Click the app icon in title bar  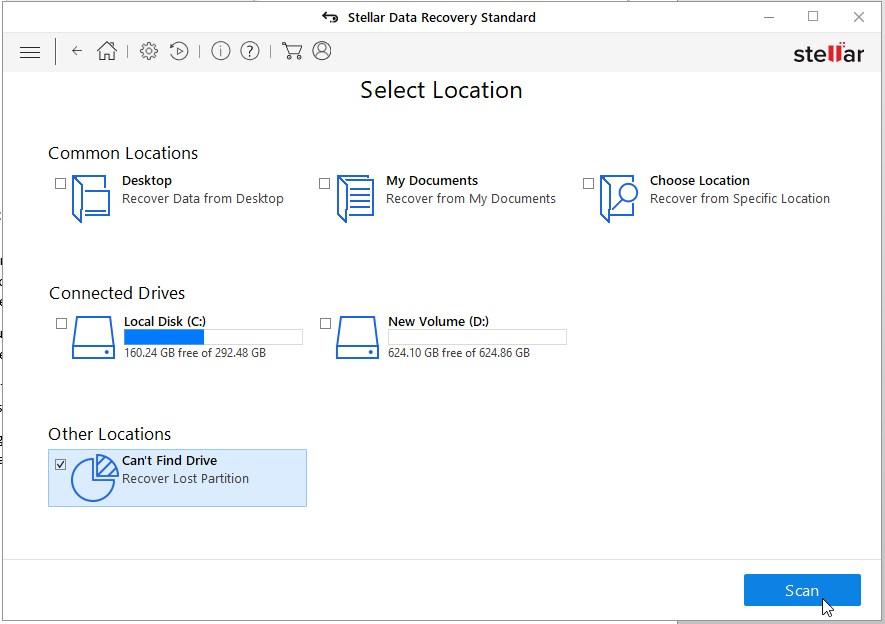click(x=330, y=17)
